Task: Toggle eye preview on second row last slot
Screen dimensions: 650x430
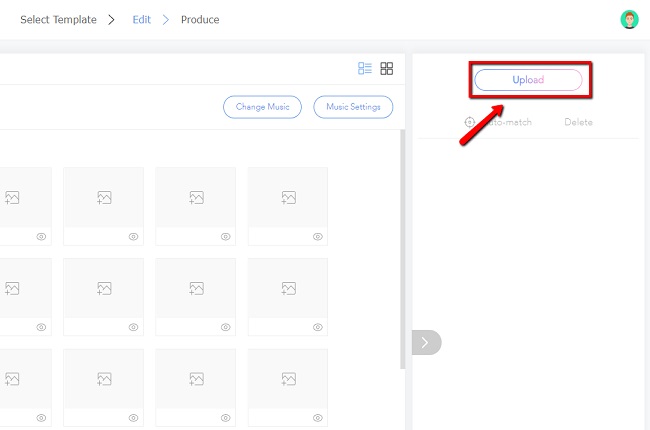Action: pos(317,327)
